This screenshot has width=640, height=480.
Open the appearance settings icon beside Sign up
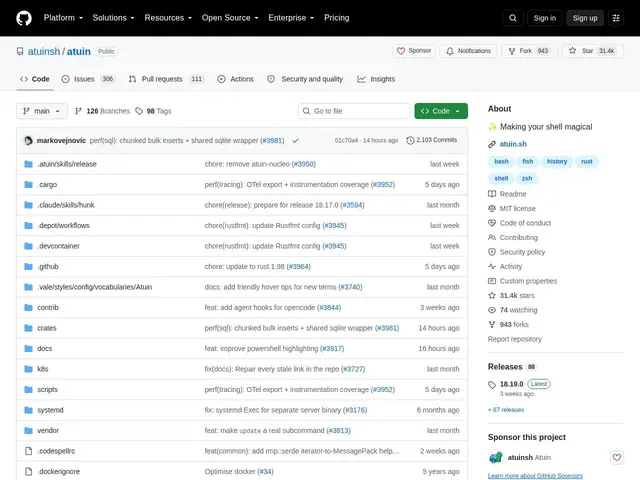click(x=616, y=18)
